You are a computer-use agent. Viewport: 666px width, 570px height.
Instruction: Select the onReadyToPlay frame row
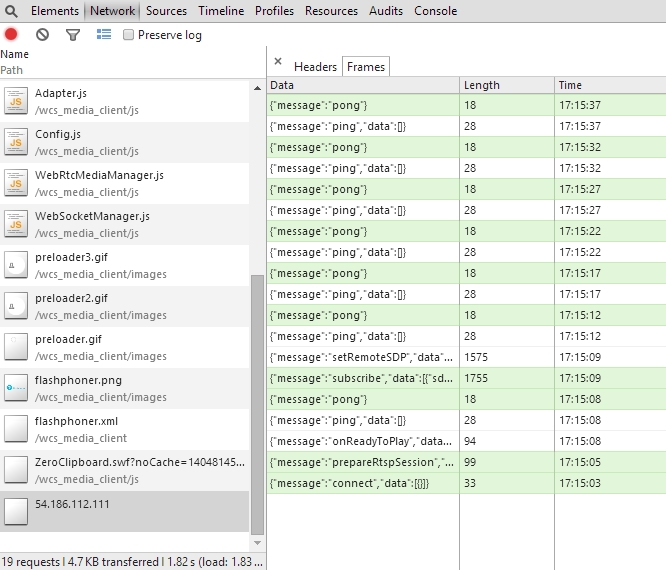[466, 441]
